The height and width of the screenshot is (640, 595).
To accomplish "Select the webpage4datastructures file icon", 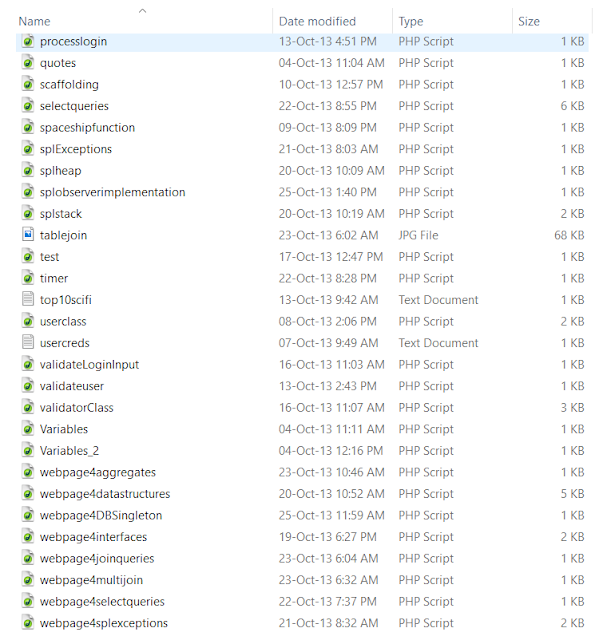I will click(28, 494).
